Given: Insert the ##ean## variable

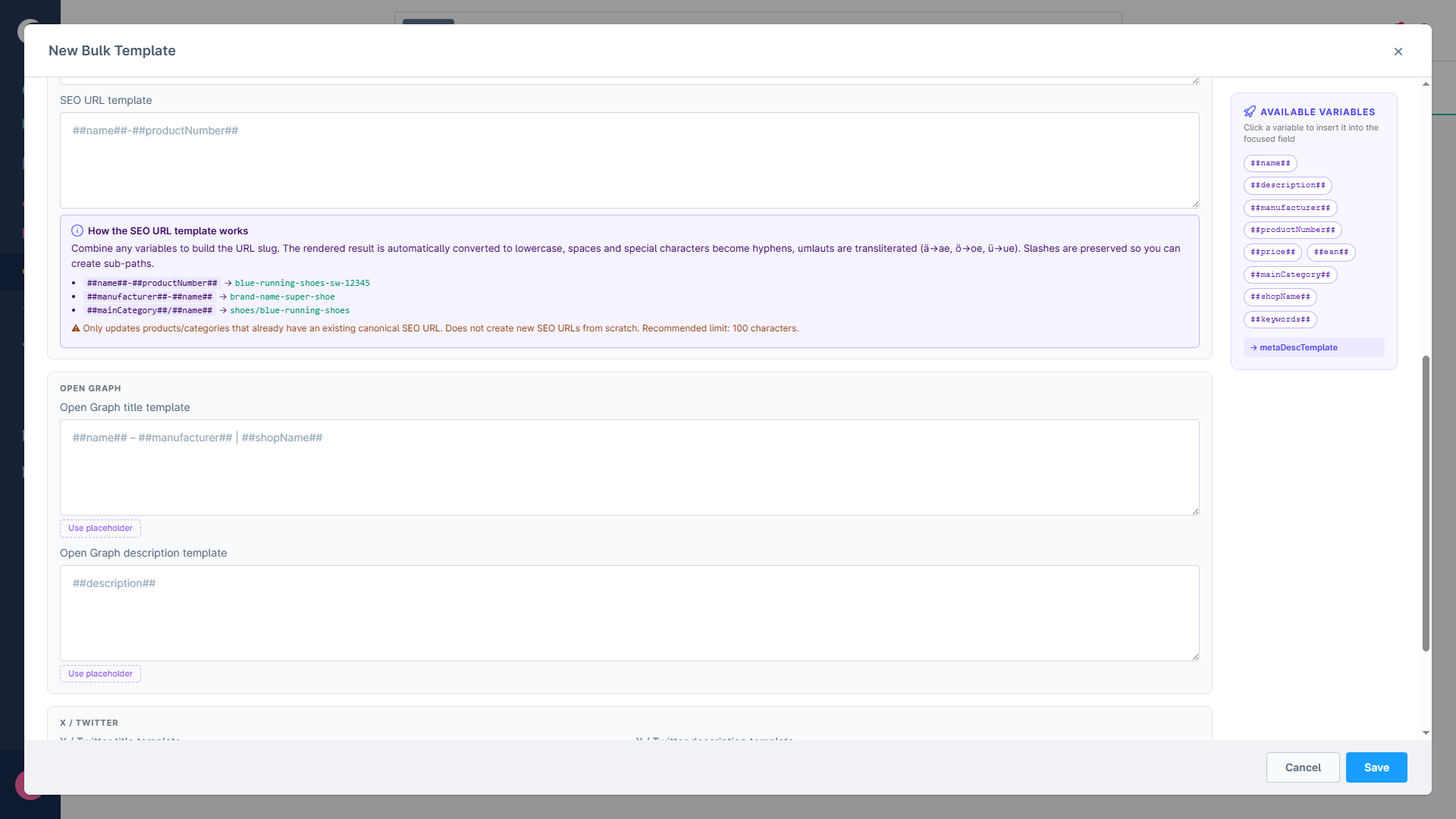Looking at the screenshot, I should click(1331, 252).
